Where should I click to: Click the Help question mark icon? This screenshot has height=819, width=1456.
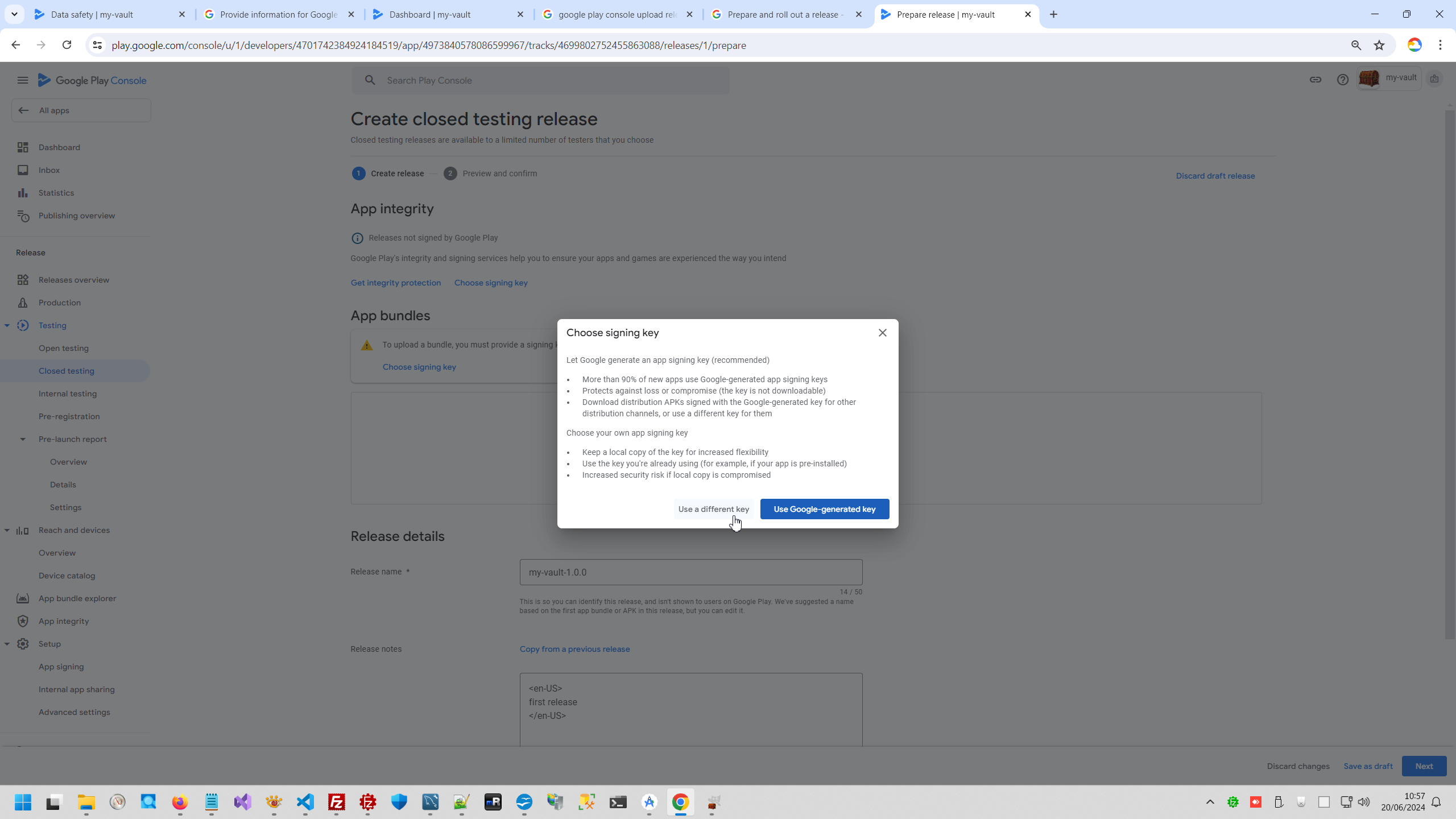coord(1343,80)
